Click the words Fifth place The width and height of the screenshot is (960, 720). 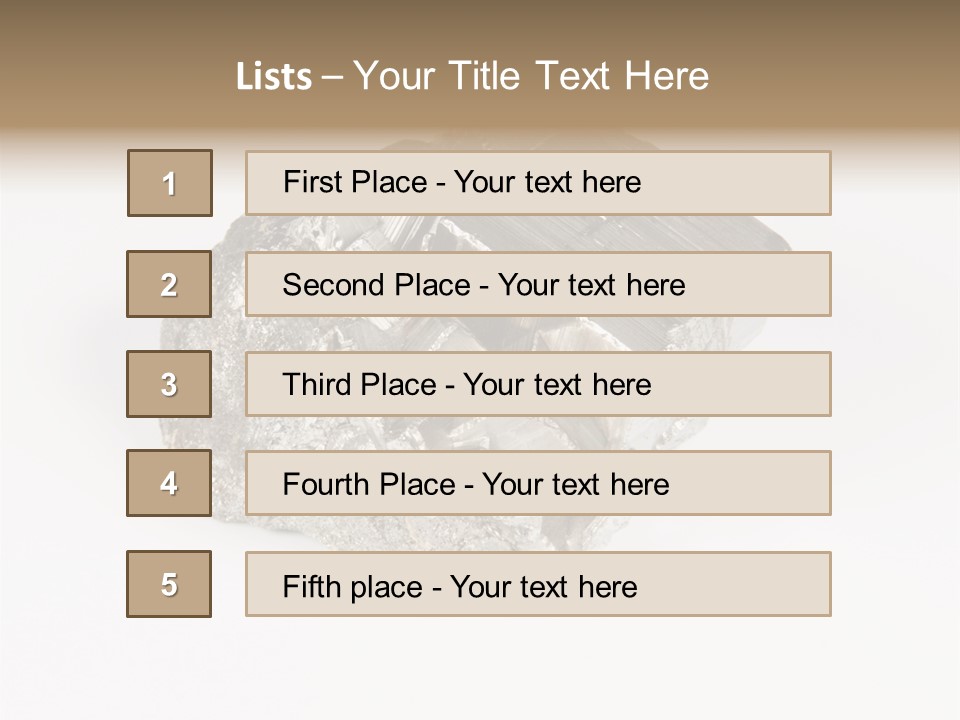(352, 586)
